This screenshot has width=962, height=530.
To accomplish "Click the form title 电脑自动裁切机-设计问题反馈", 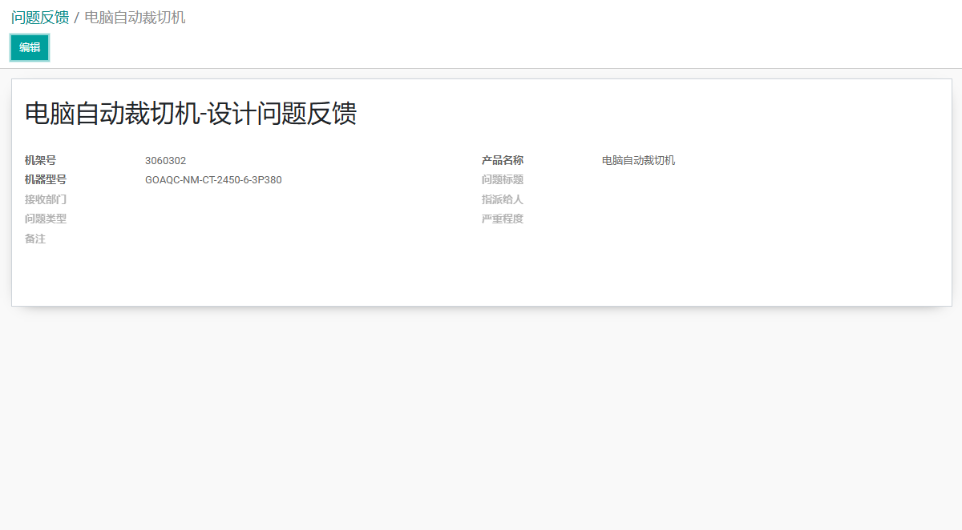I will [190, 114].
